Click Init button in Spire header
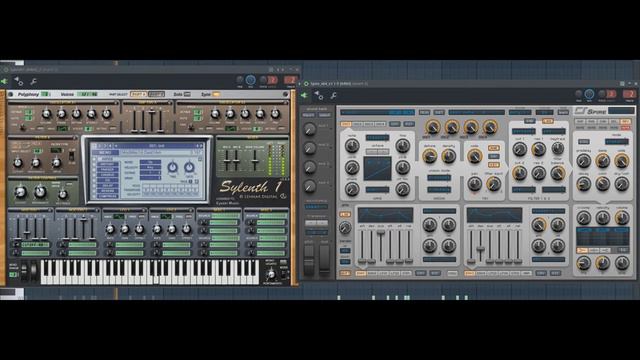The image size is (640, 360). [439, 112]
